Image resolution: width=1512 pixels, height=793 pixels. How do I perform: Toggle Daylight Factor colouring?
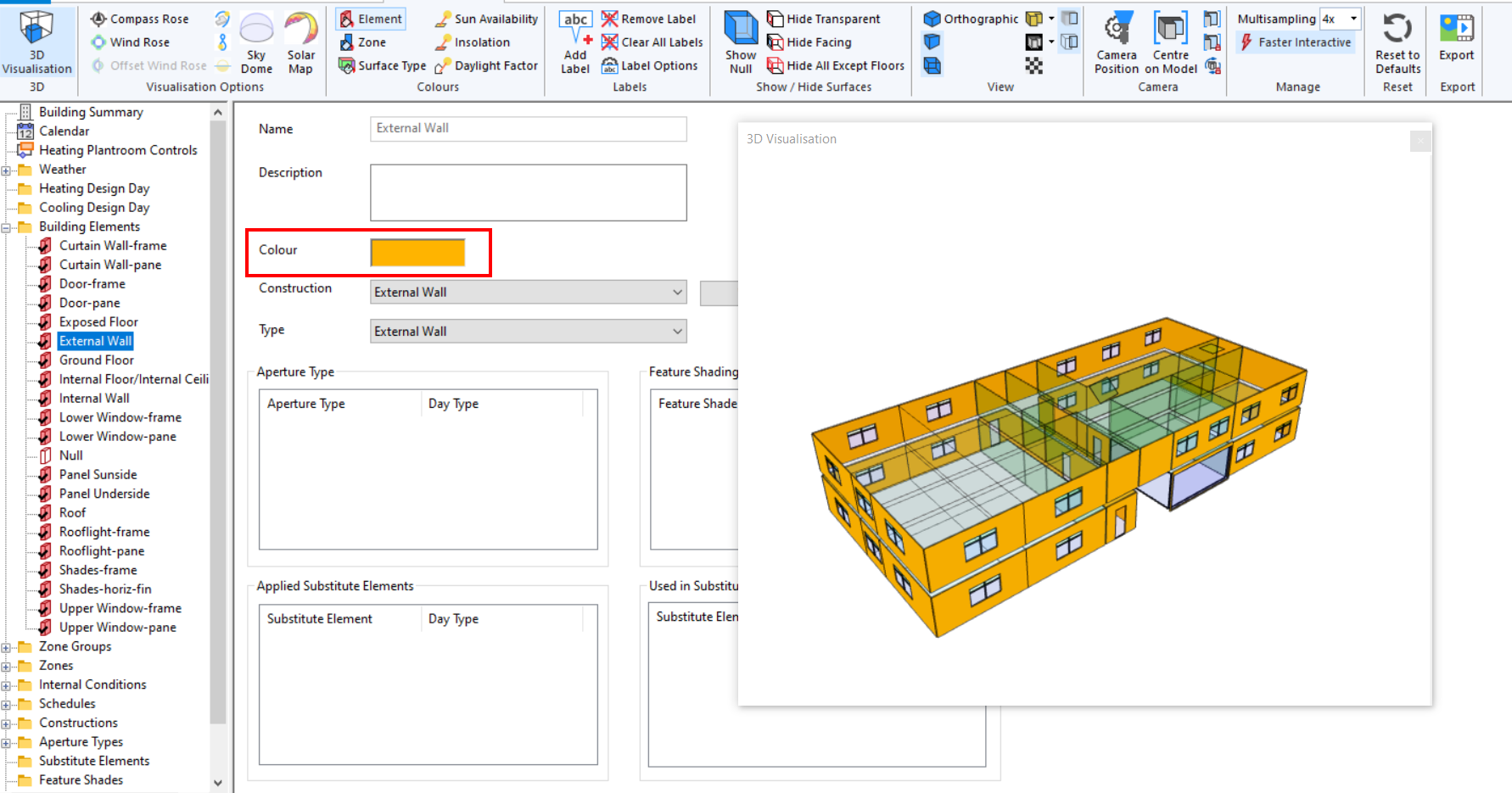486,65
